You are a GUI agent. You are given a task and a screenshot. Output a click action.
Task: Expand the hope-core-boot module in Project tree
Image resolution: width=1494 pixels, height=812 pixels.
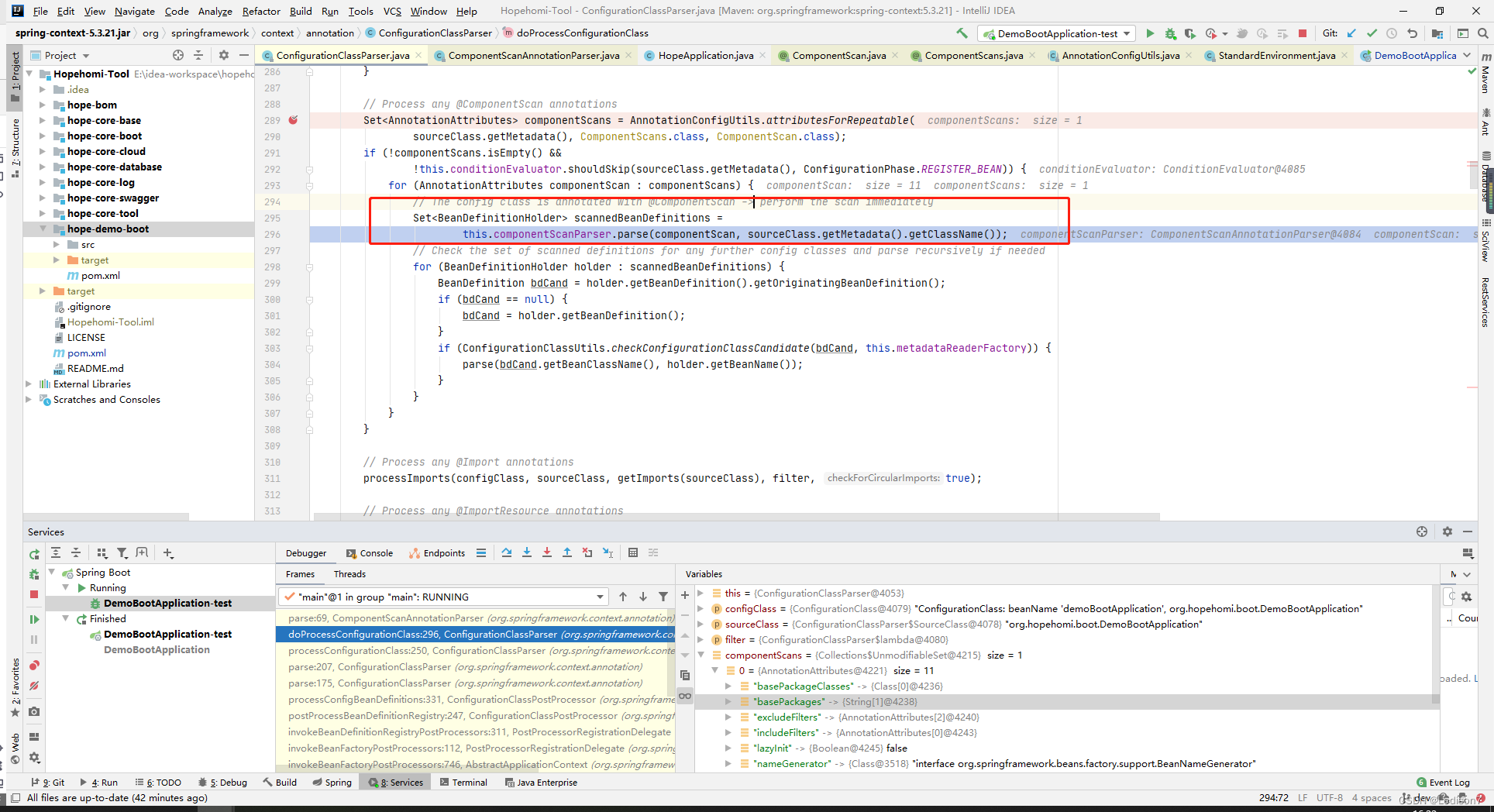tap(43, 136)
